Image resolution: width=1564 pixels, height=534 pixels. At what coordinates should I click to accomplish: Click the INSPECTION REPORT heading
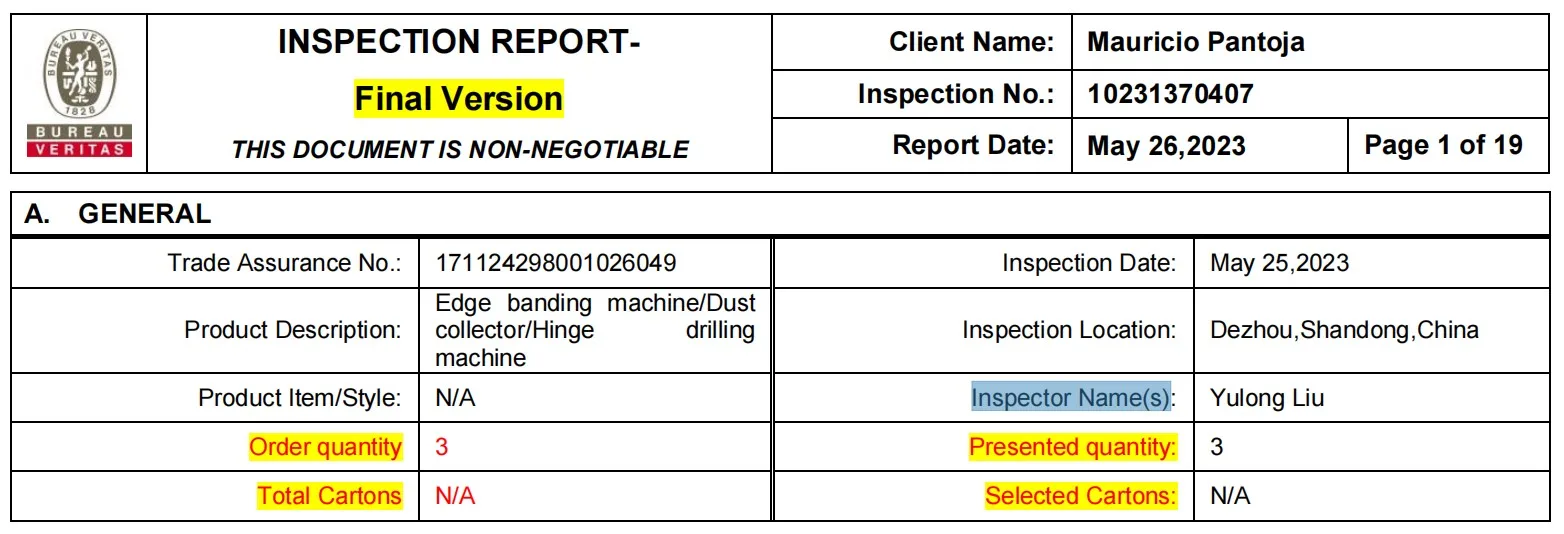click(x=459, y=42)
